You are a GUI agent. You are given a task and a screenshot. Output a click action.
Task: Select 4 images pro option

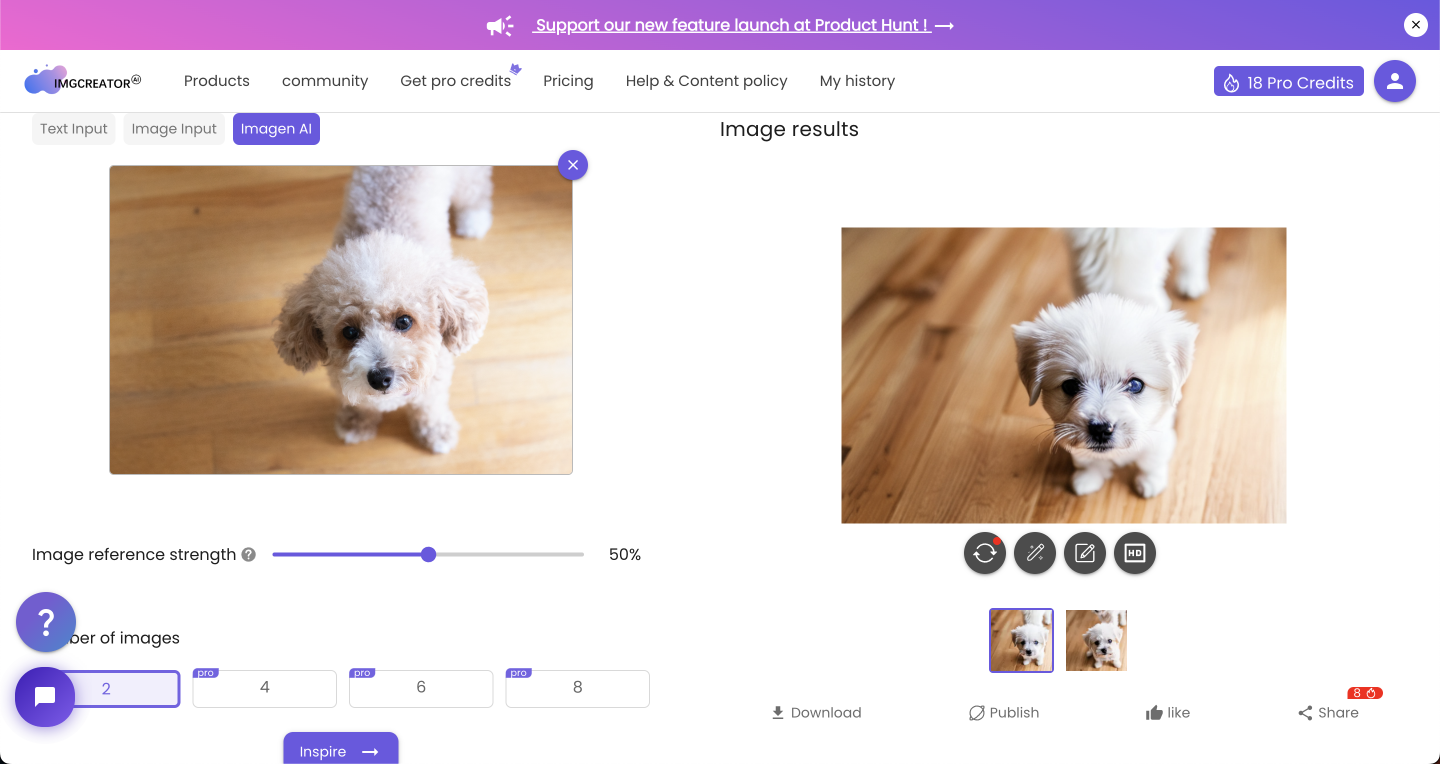click(x=264, y=688)
